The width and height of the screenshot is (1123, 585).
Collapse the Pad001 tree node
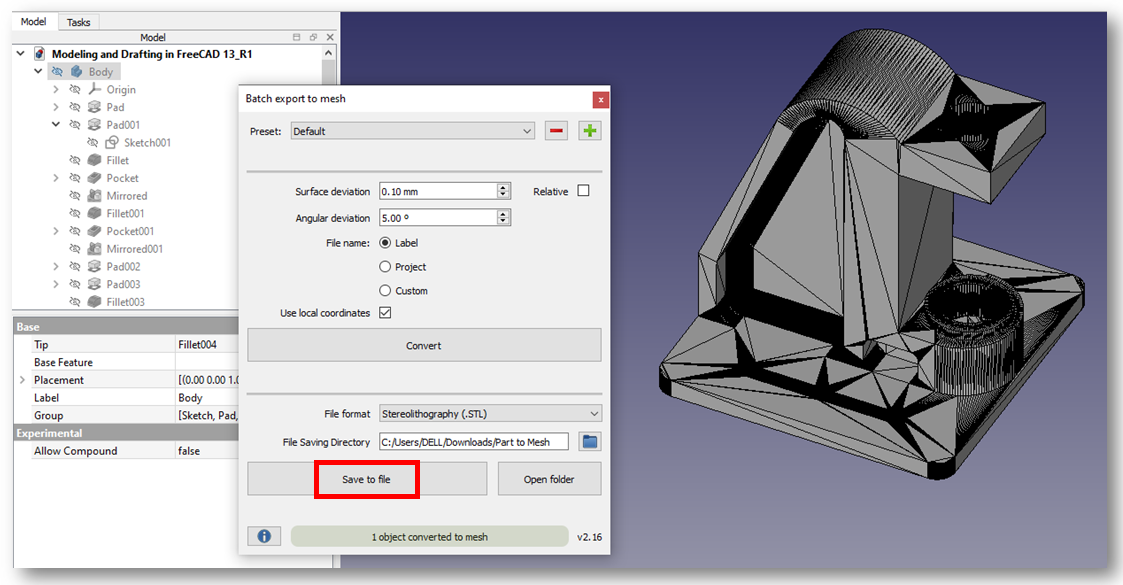tap(57, 125)
